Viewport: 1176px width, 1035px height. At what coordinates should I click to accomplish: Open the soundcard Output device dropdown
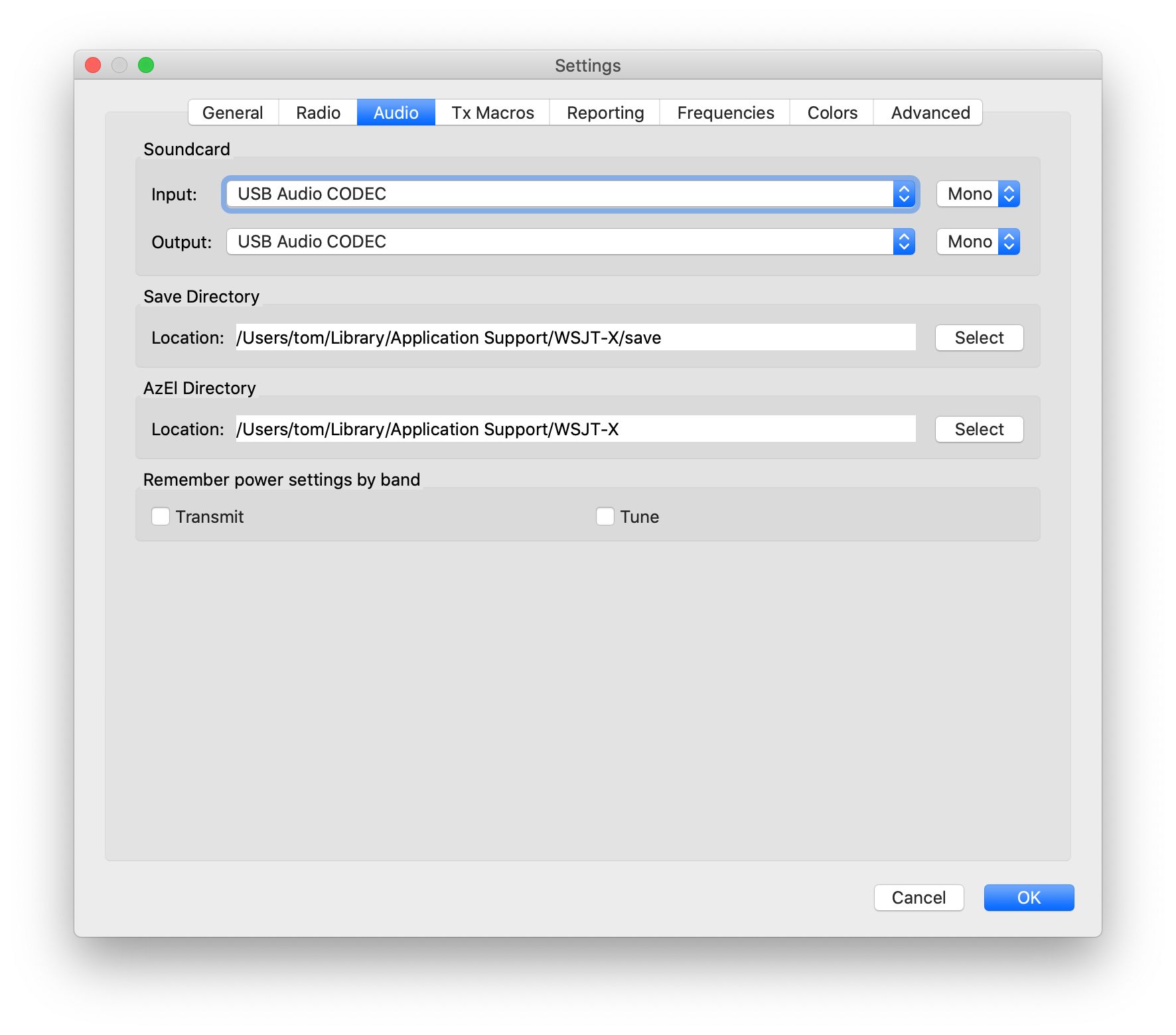[571, 241]
